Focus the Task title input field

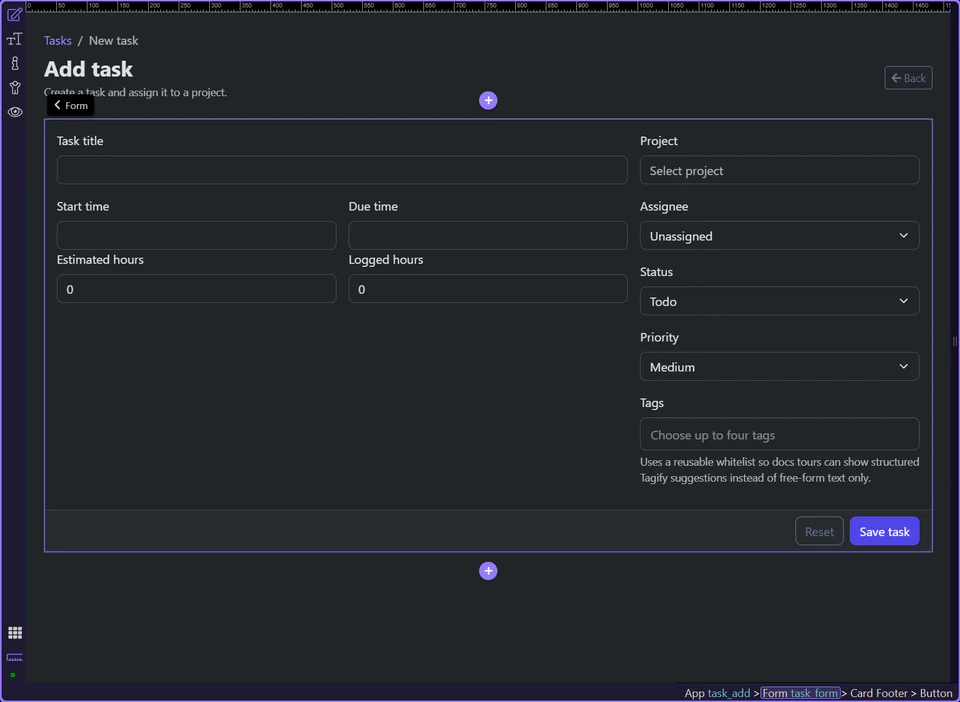click(342, 170)
